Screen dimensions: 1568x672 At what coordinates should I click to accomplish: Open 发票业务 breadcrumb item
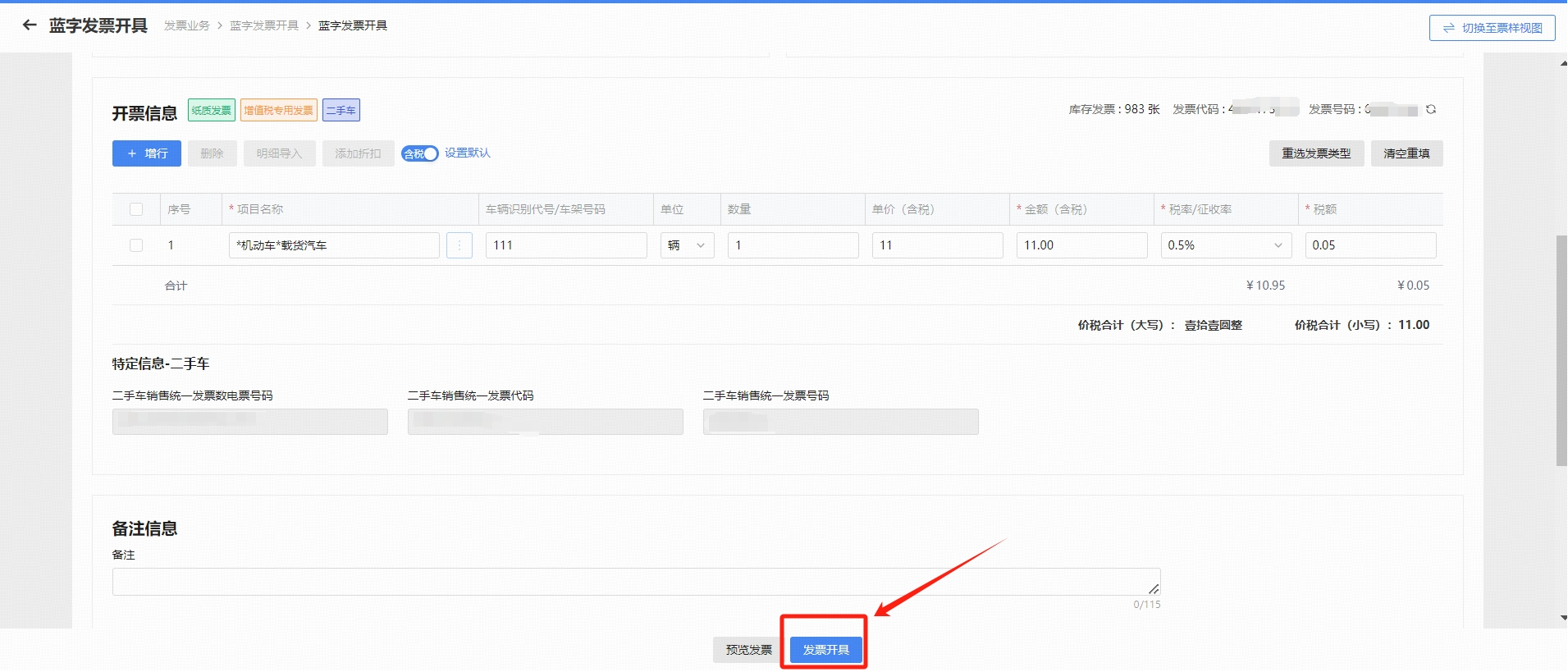tap(186, 25)
